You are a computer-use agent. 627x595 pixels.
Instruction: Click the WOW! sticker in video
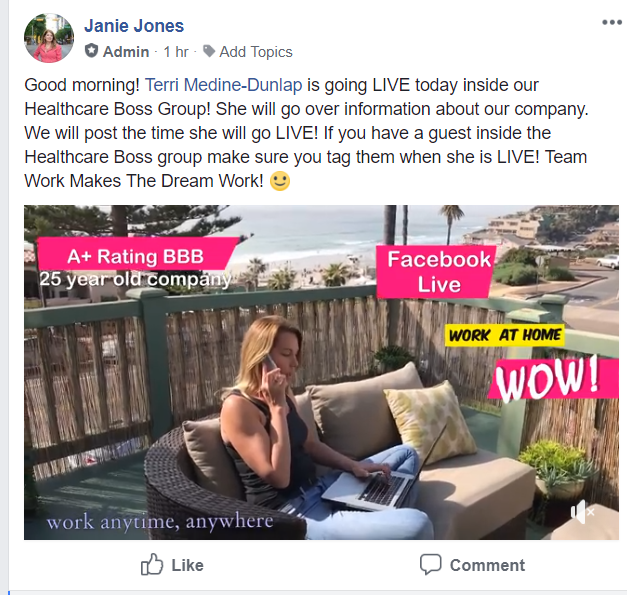pyautogui.click(x=551, y=378)
